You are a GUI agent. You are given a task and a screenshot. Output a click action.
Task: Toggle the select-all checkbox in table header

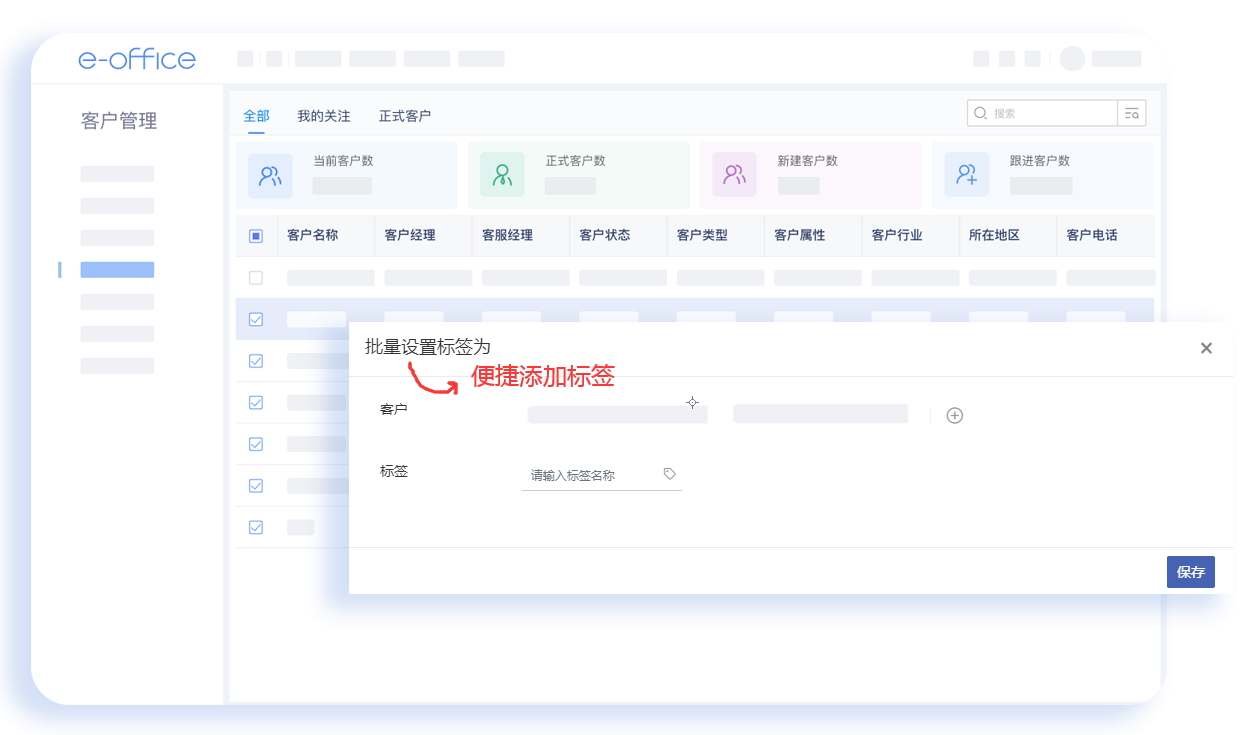point(256,236)
